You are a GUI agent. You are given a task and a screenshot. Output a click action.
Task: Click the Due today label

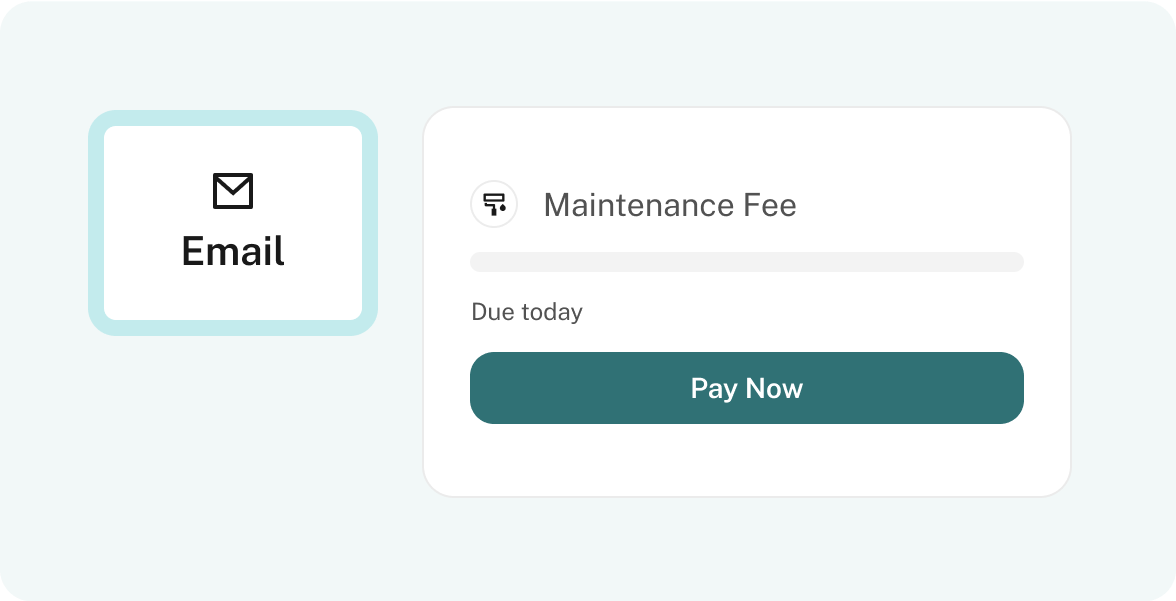tap(526, 312)
